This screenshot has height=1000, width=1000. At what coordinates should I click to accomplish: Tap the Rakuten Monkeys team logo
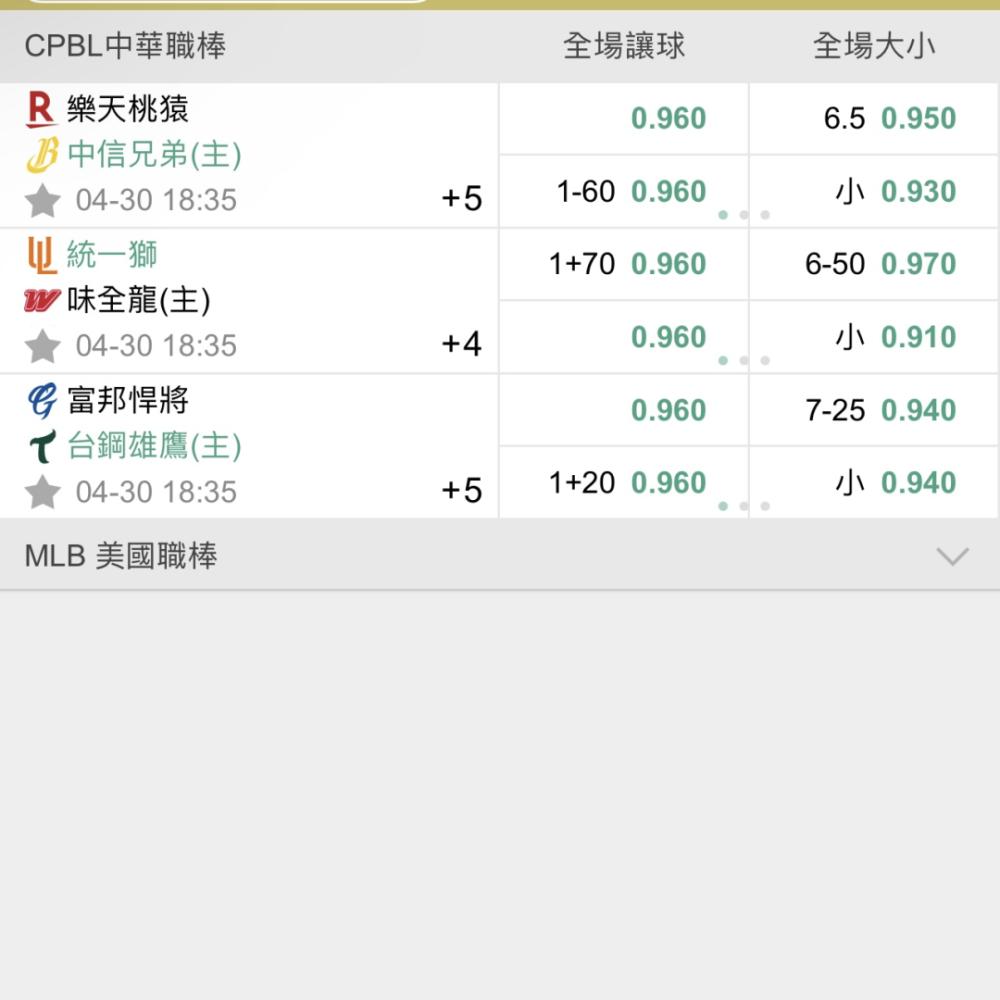[41, 109]
